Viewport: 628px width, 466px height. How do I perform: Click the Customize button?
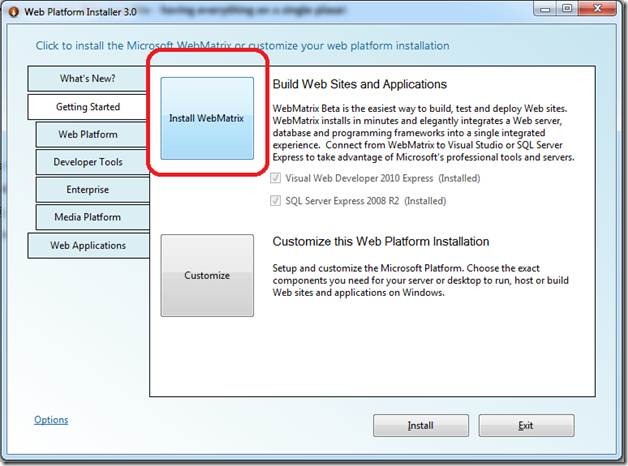tap(207, 275)
